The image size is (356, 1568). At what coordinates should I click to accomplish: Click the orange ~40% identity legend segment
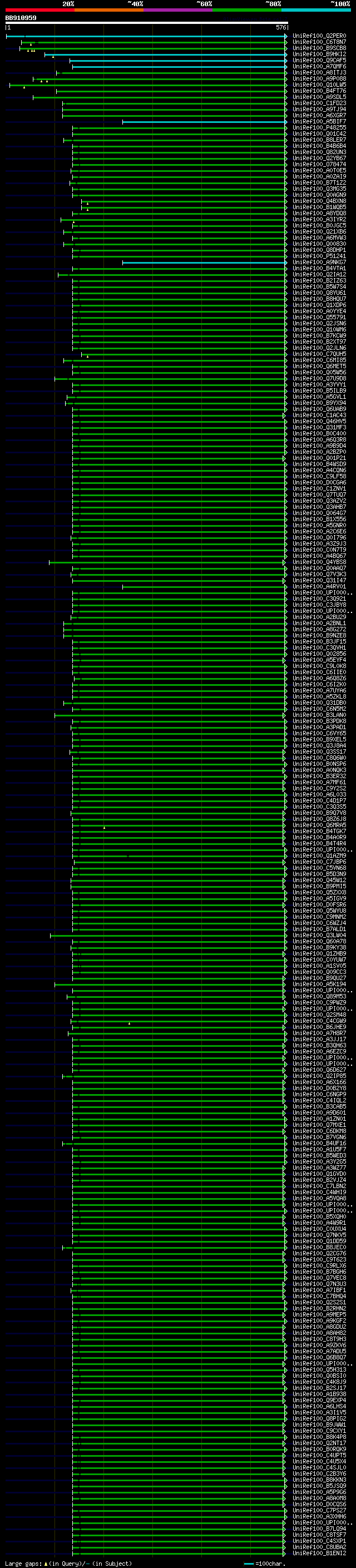(x=109, y=11)
